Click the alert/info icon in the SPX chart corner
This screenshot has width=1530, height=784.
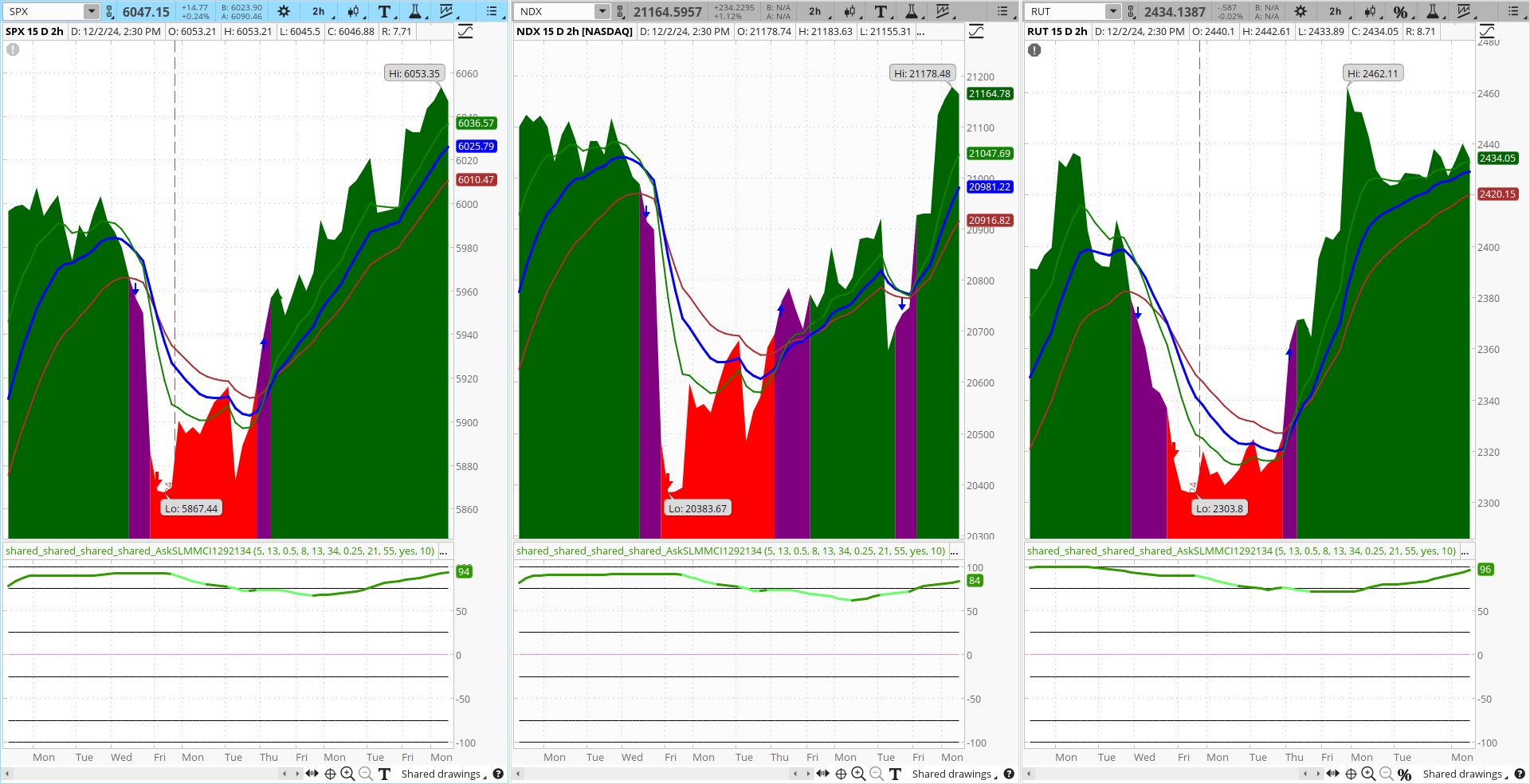coord(13,49)
